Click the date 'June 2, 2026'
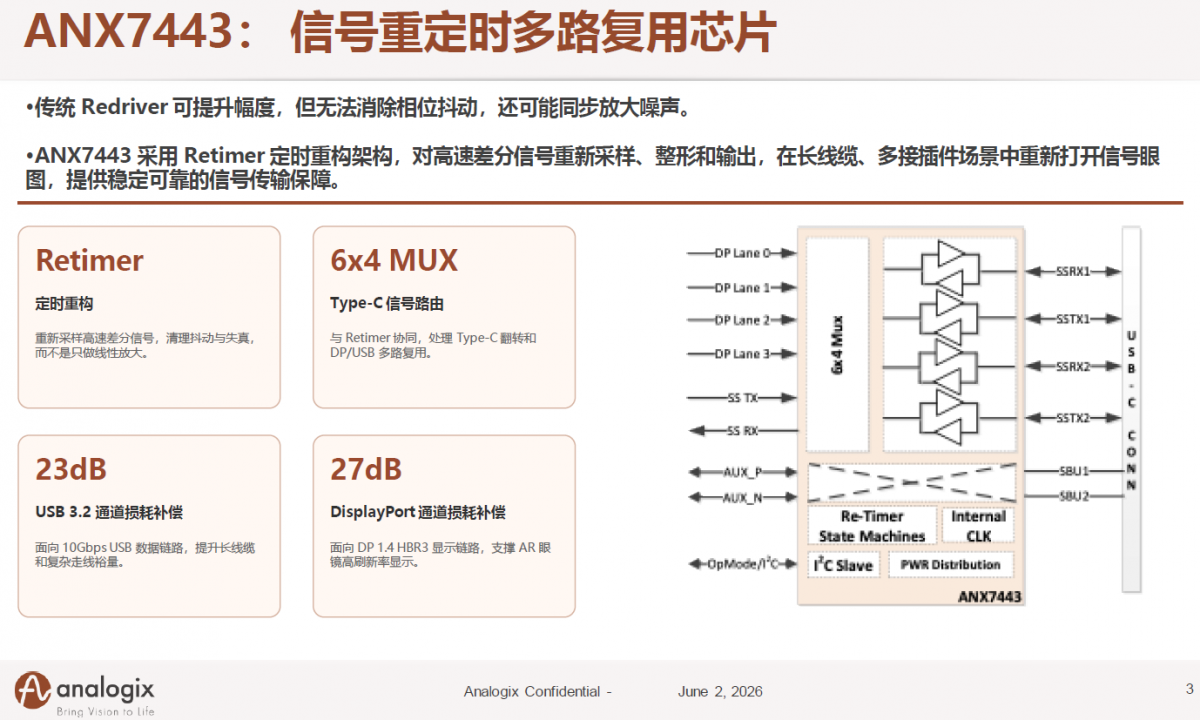This screenshot has width=1200, height=720. pos(720,692)
